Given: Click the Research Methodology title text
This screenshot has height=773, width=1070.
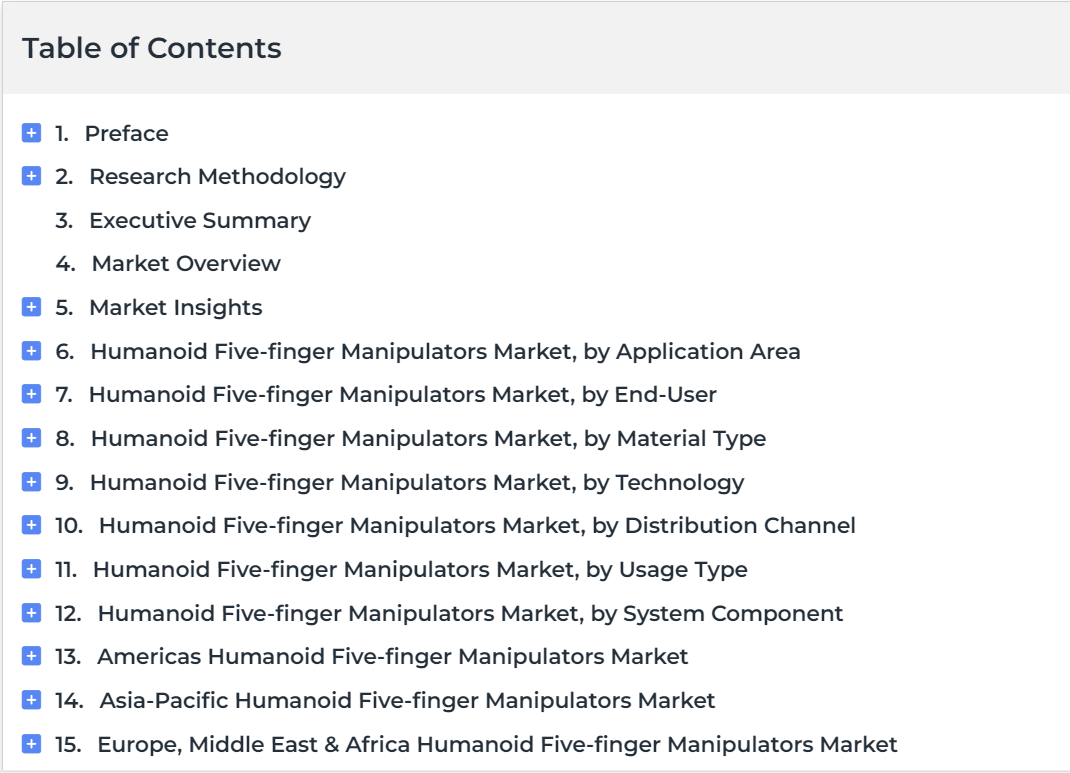Looking at the screenshot, I should pos(218,177).
